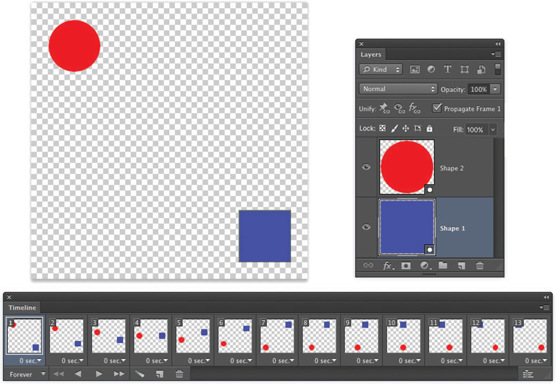Lock artboard nesting icon

(x=418, y=128)
